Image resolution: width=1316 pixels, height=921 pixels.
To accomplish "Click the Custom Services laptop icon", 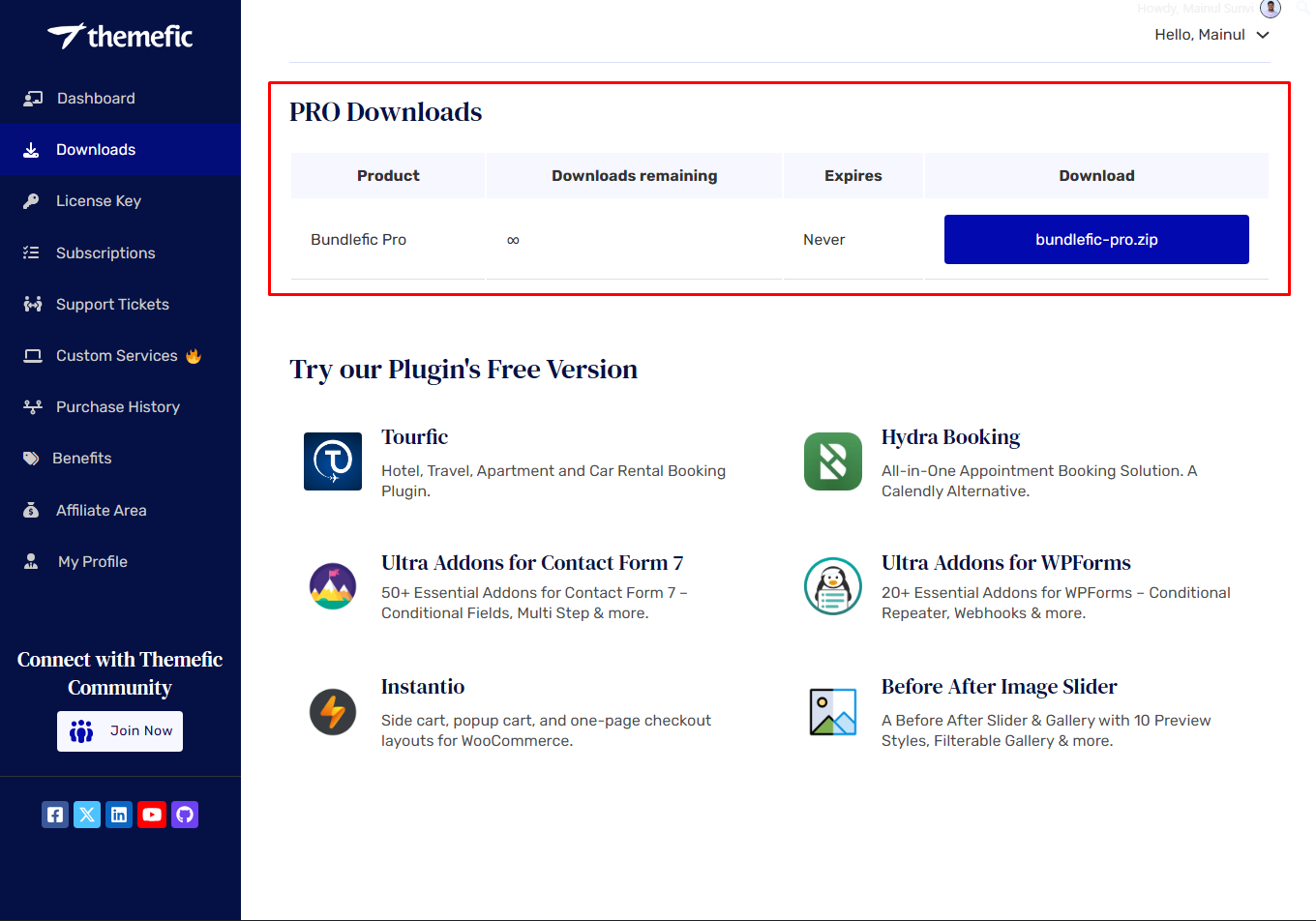I will coord(33,356).
